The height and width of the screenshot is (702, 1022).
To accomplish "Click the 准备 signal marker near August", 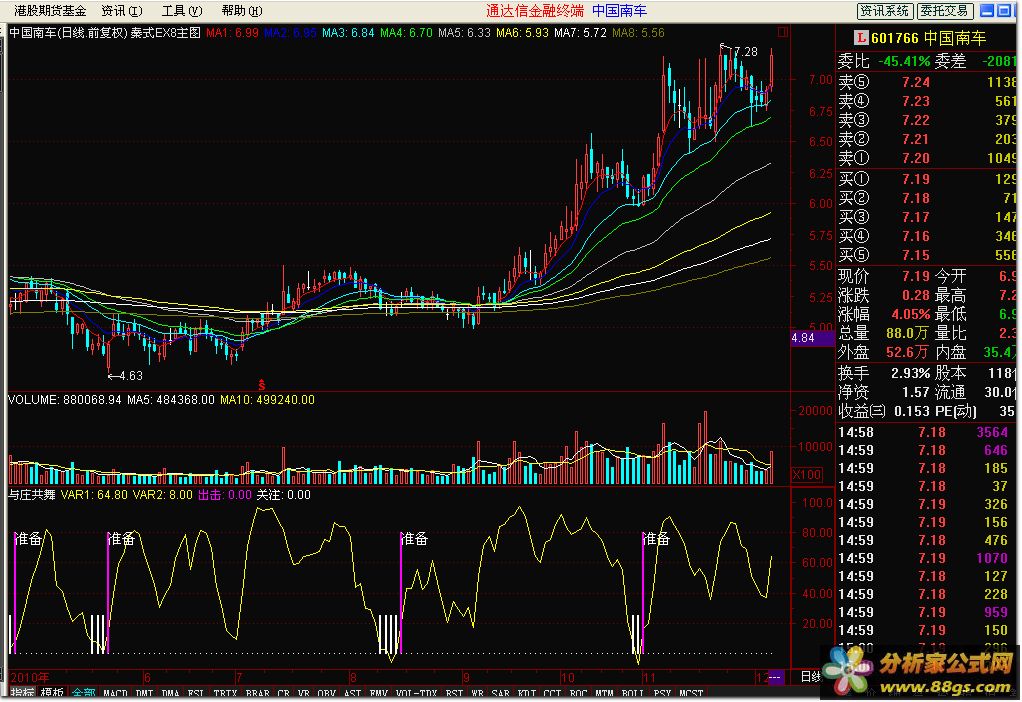I will point(415,538).
